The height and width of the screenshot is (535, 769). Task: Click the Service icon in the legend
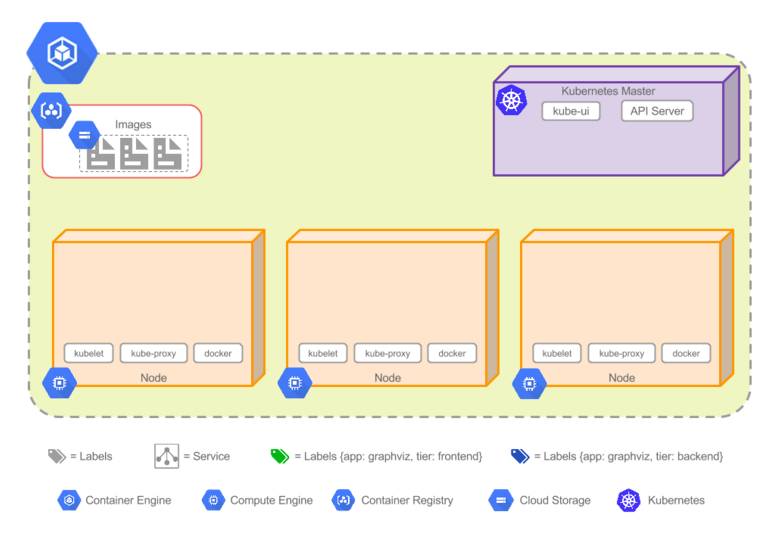[x=167, y=456]
